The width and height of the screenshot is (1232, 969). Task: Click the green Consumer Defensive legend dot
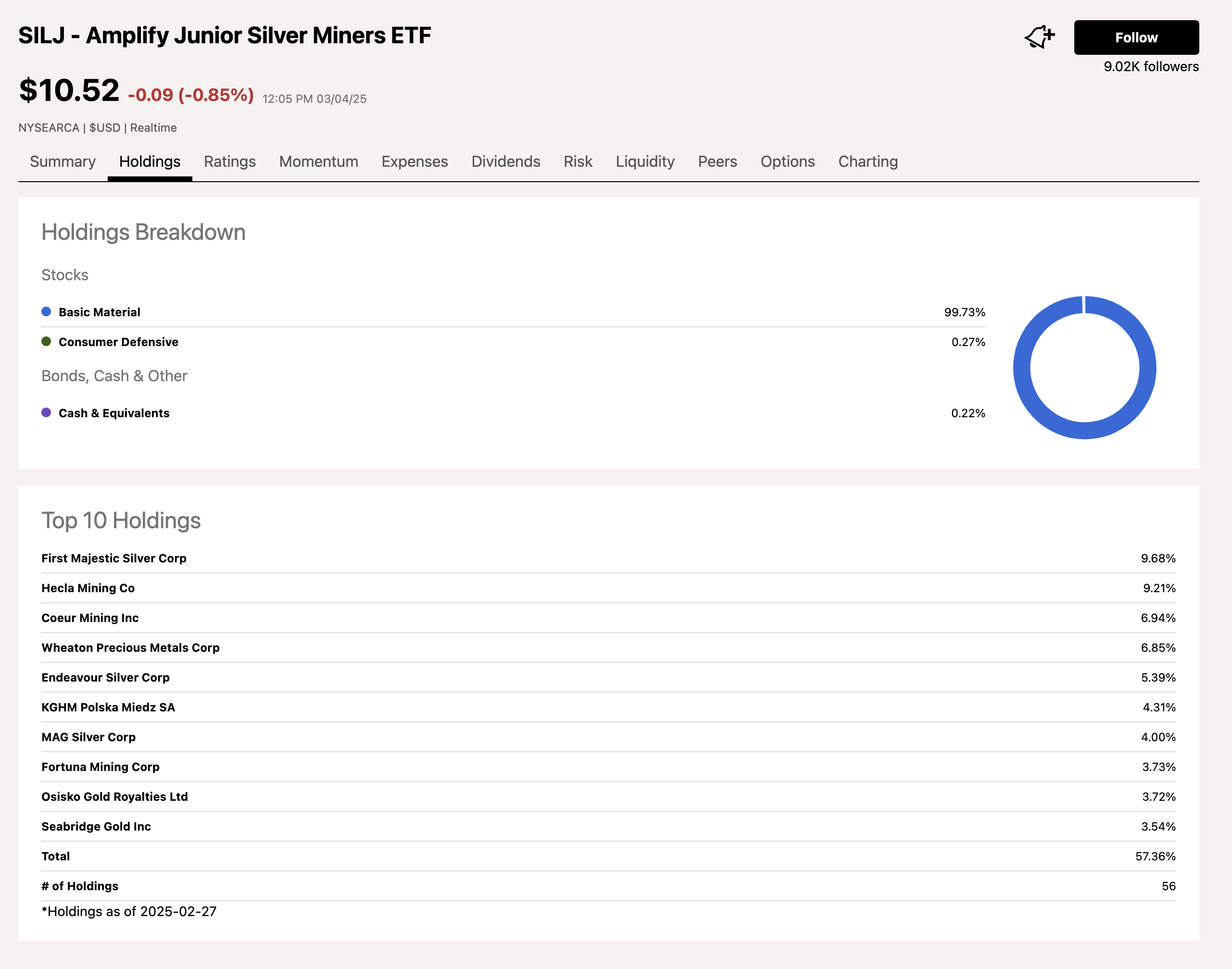pyautogui.click(x=47, y=342)
